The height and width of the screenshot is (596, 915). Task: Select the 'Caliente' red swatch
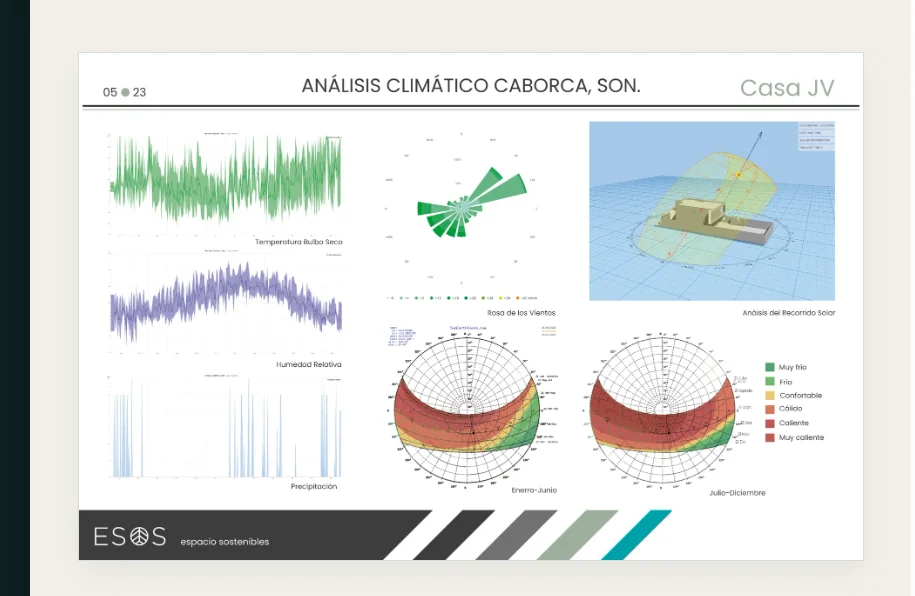tap(770, 423)
